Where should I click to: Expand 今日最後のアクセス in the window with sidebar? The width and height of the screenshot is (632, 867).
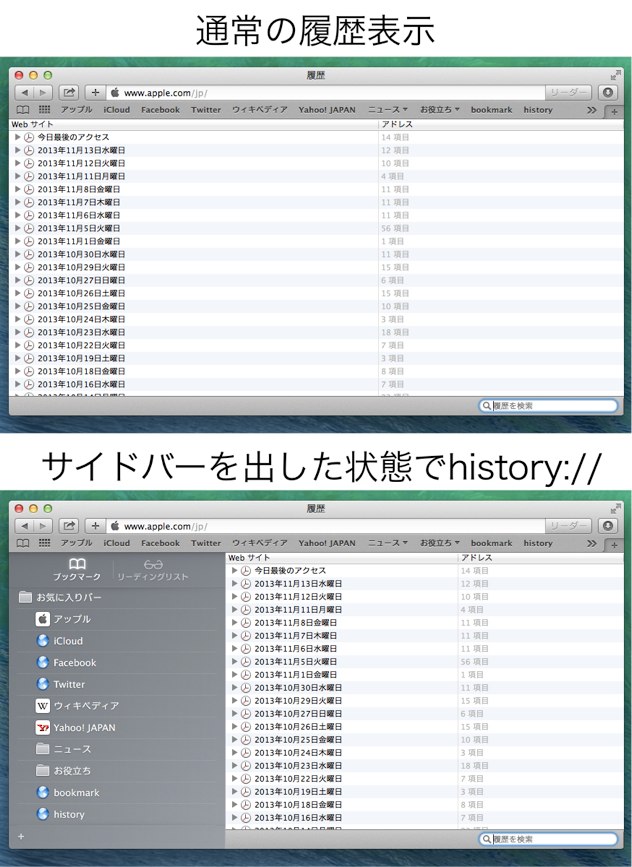point(234,571)
